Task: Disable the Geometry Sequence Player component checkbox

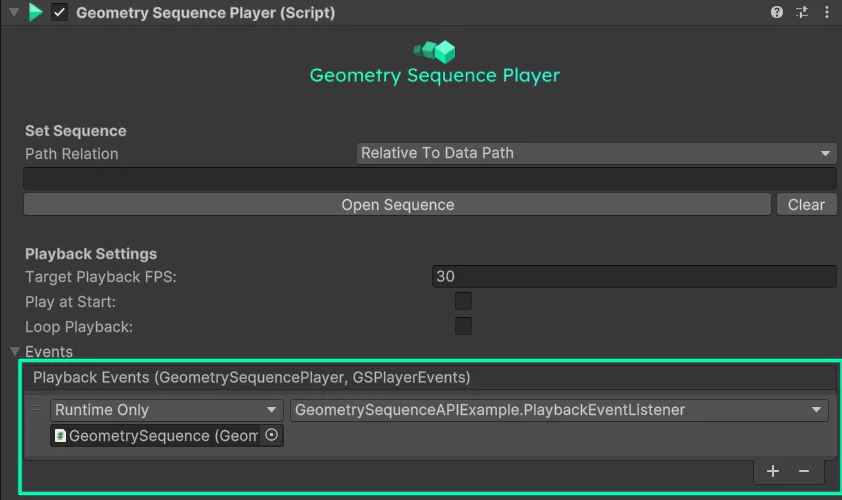Action: click(x=60, y=12)
